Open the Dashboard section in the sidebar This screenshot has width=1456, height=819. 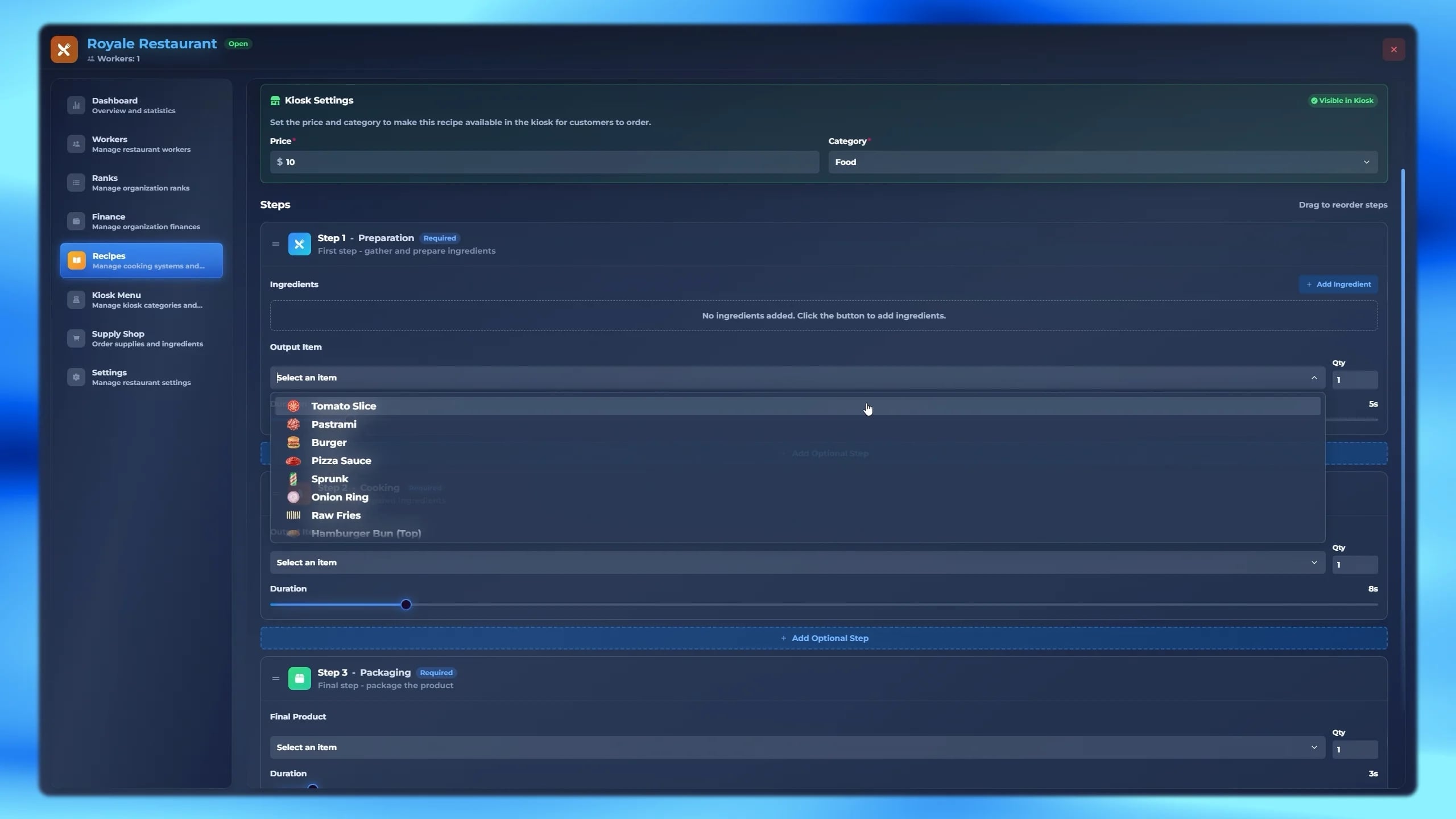click(x=76, y=105)
